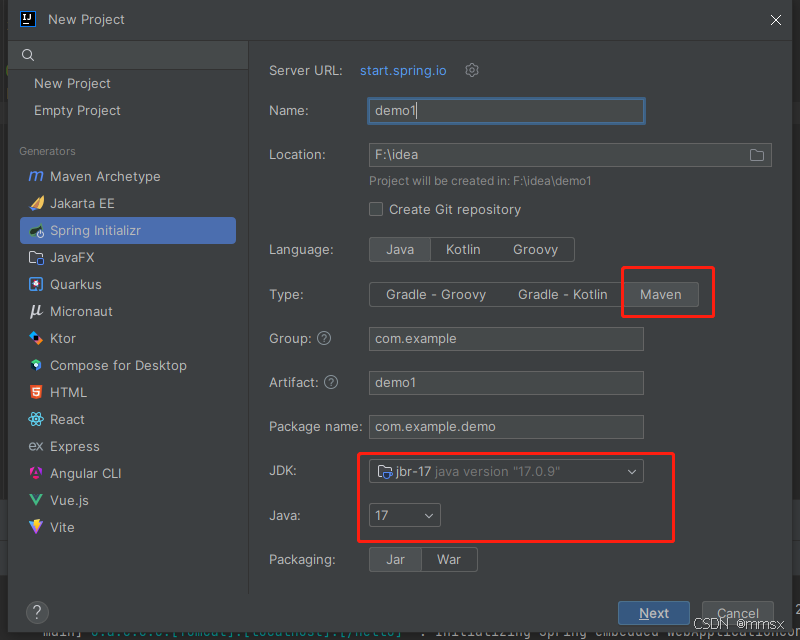This screenshot has height=640, width=800.
Task: Select Quarkus generator entry
Action: click(x=128, y=284)
